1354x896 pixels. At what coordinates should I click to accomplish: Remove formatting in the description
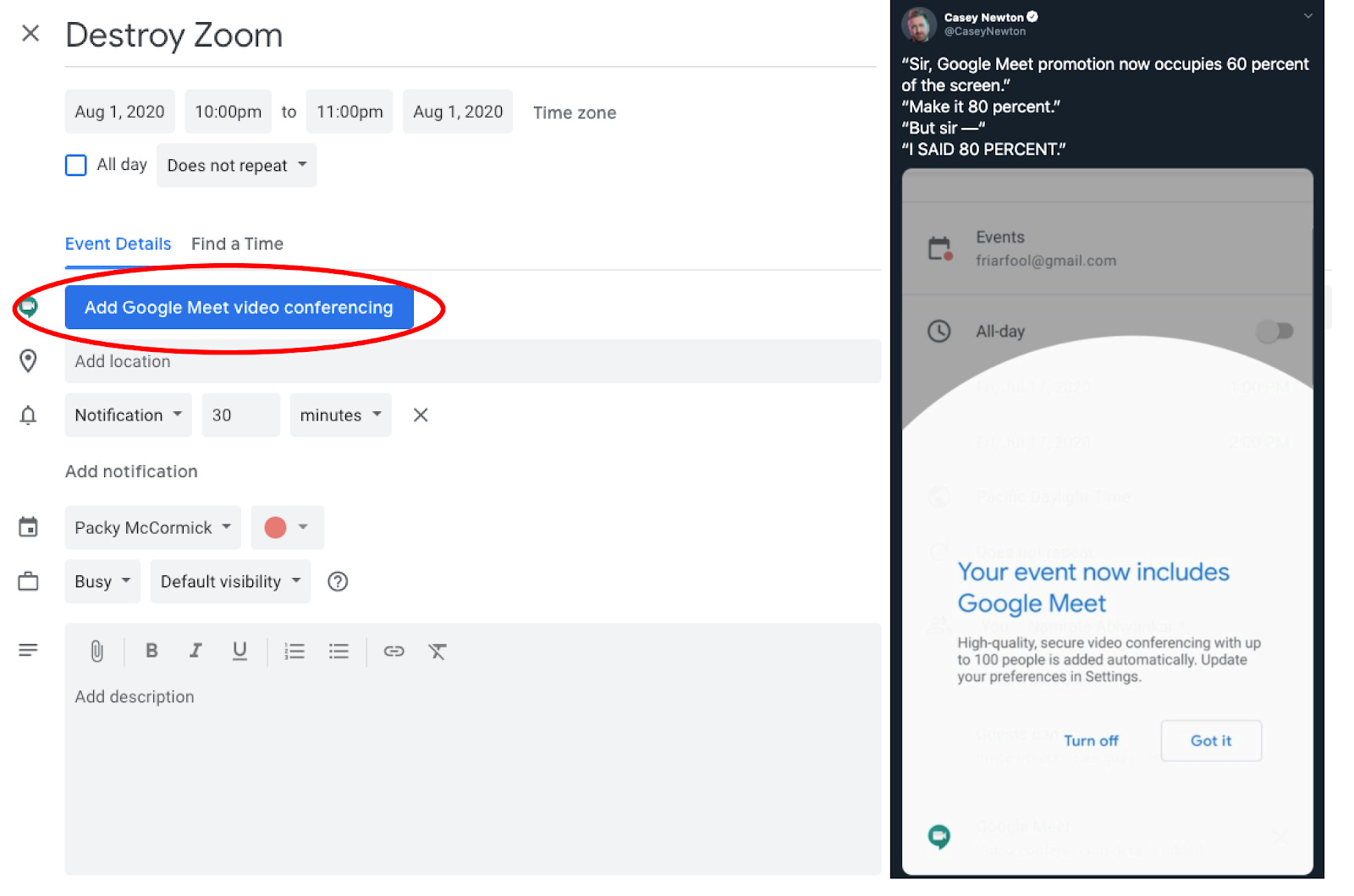437,651
